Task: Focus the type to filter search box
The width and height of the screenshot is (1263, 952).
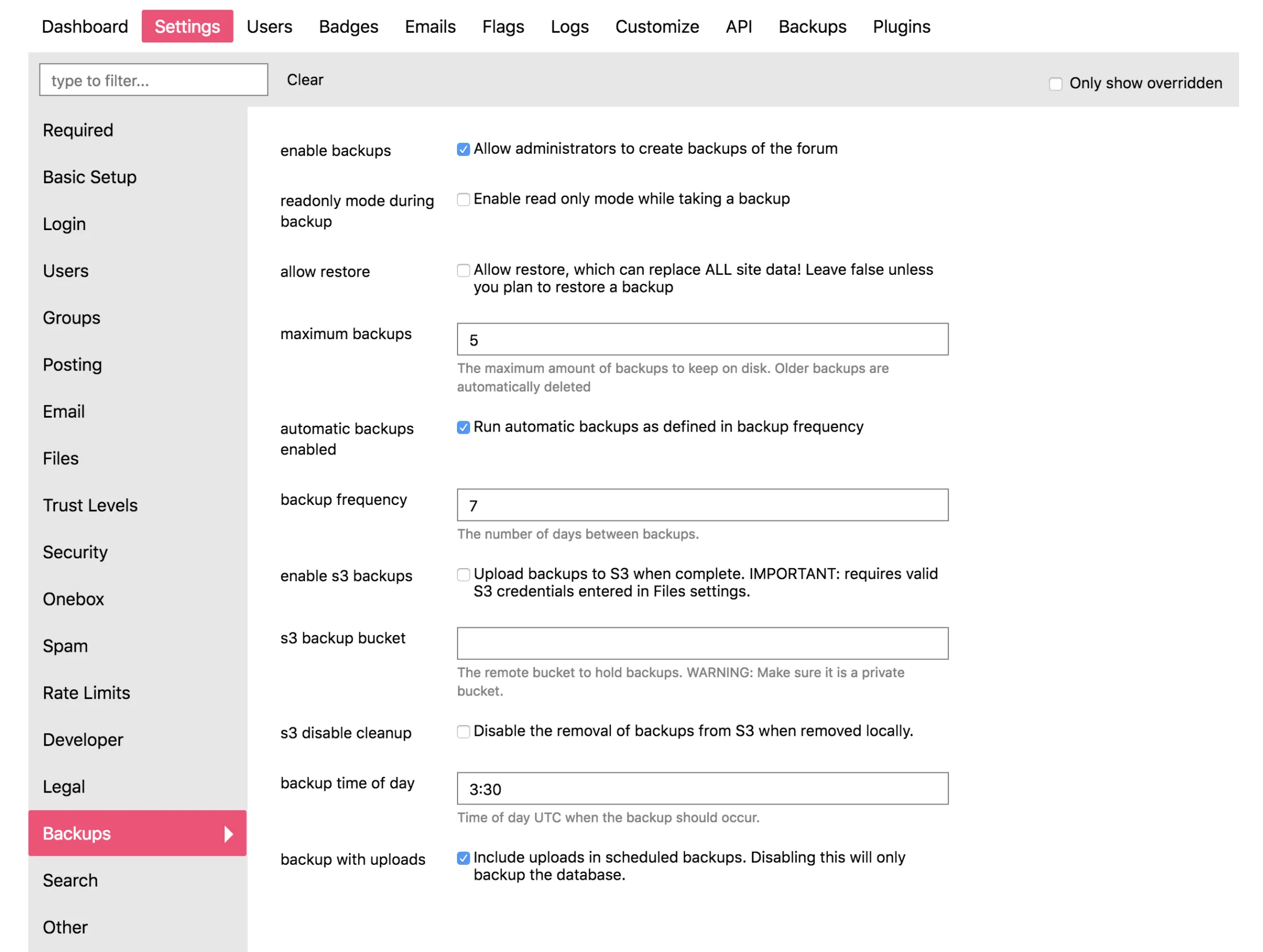Action: (x=153, y=80)
